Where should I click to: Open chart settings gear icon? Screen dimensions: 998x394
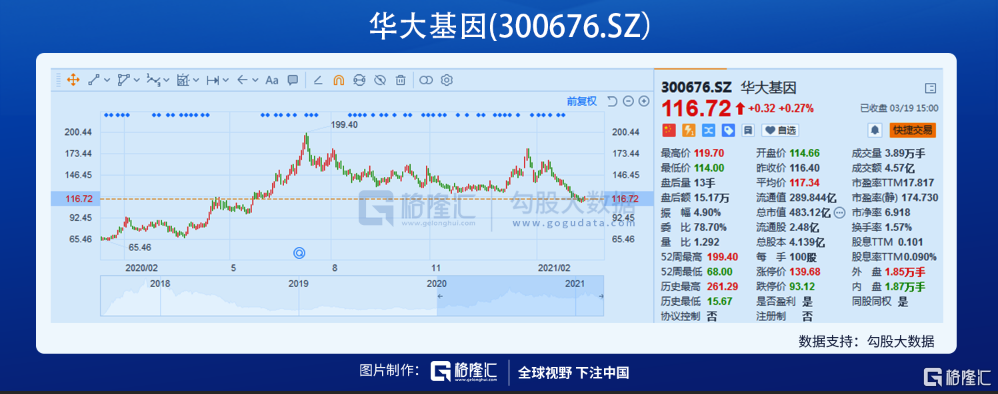click(x=447, y=80)
